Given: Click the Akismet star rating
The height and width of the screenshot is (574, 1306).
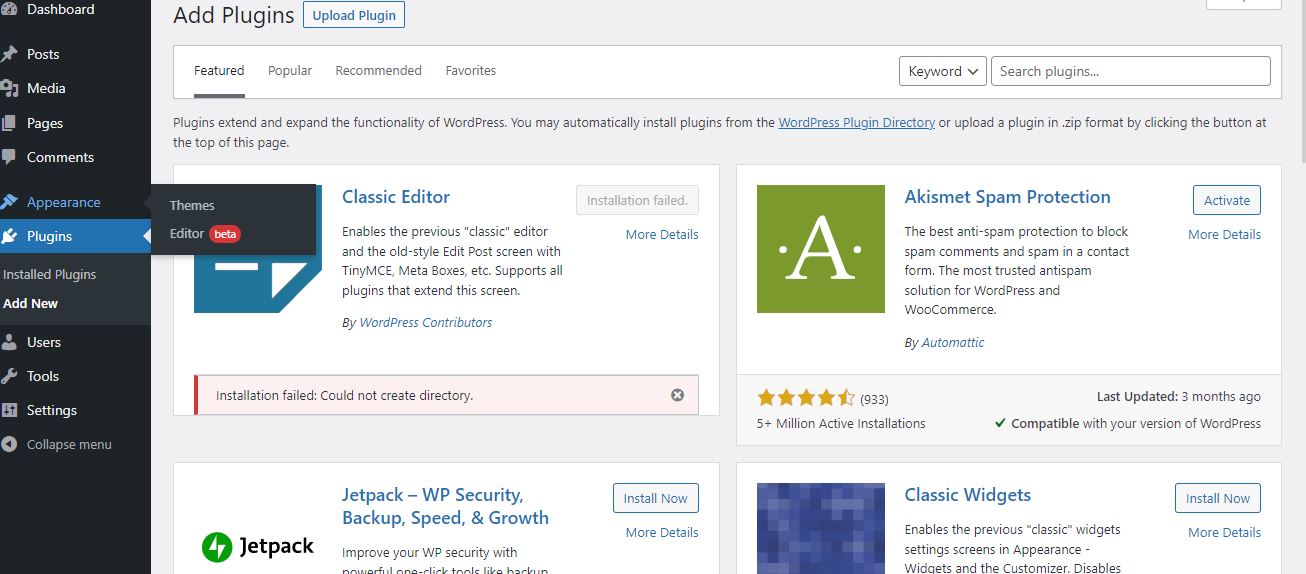Looking at the screenshot, I should click(806, 397).
